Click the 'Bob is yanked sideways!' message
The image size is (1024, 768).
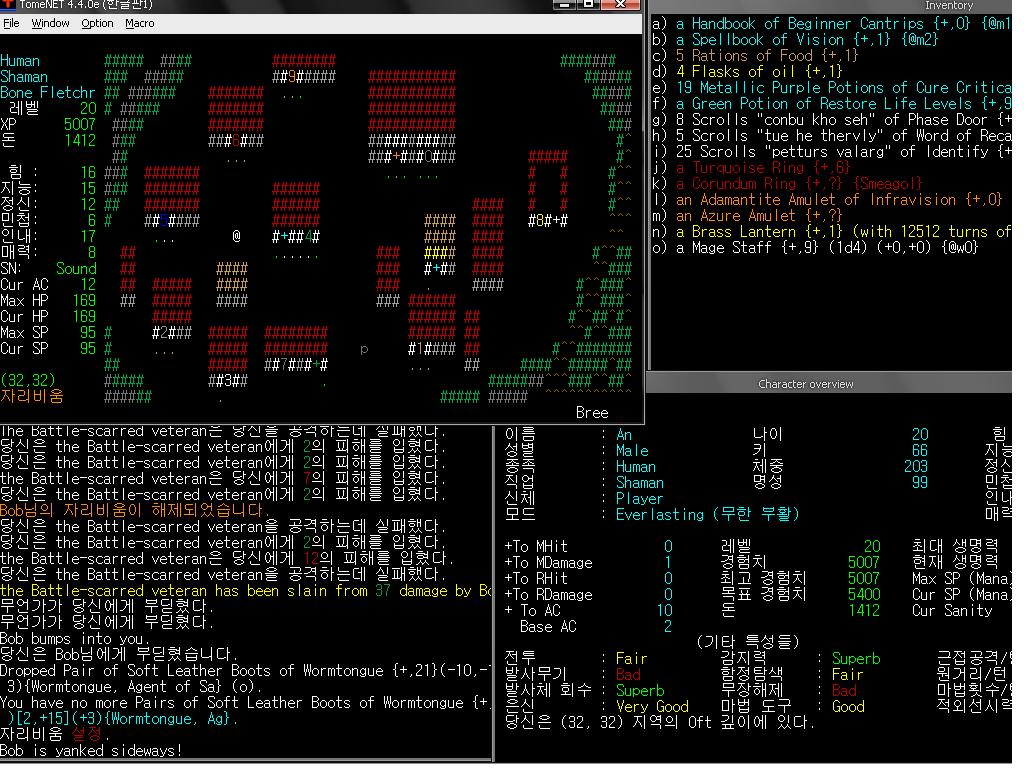click(90, 751)
